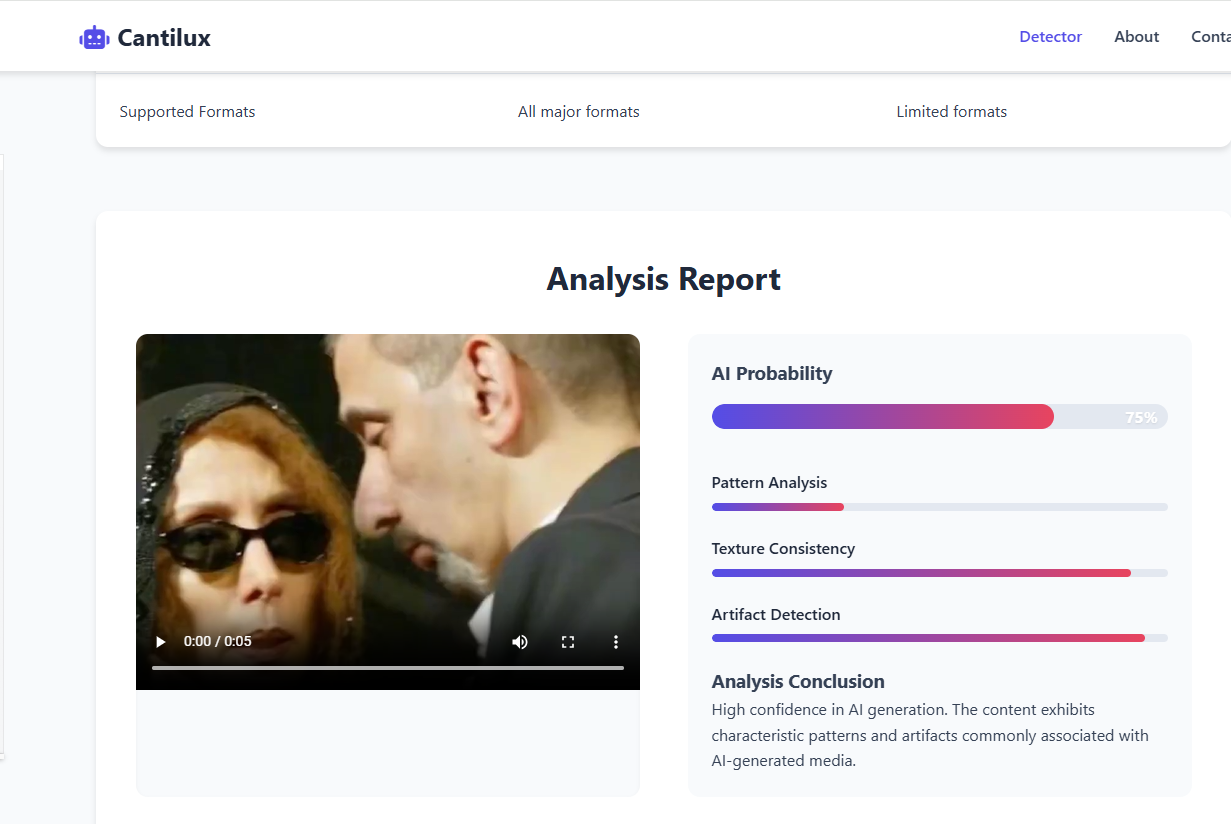Viewport: 1231px width, 824px height.
Task: Click the Texture Consistency progress bar
Action: pos(938,573)
